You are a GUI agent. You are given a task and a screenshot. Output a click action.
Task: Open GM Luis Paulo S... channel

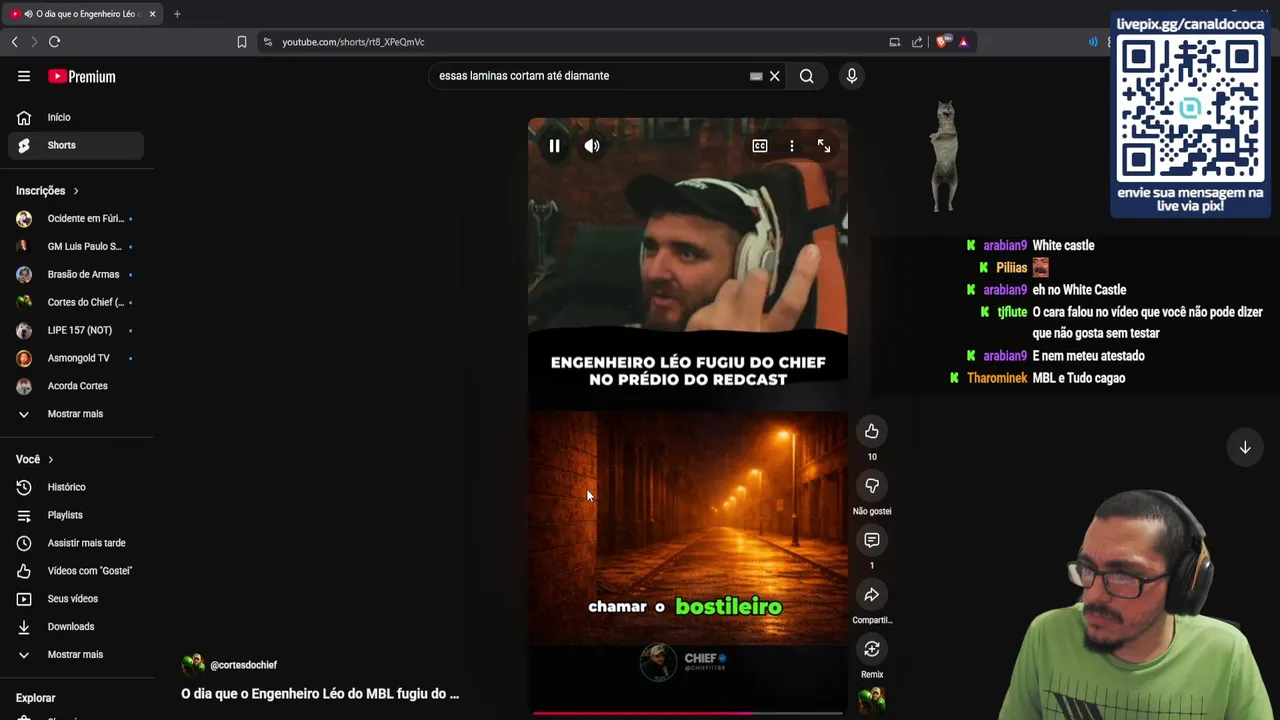[77, 246]
